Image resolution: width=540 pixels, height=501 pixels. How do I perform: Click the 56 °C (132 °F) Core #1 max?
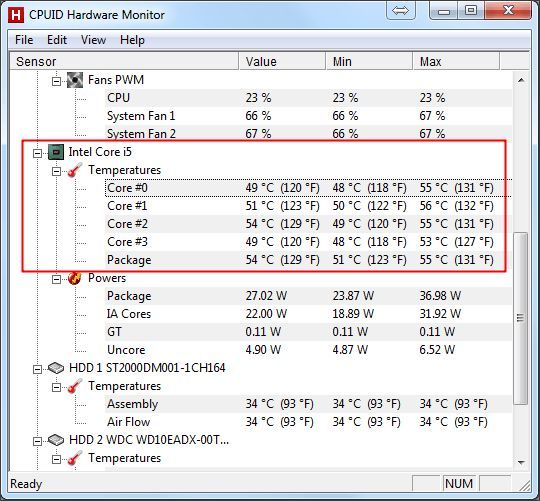tap(456, 206)
